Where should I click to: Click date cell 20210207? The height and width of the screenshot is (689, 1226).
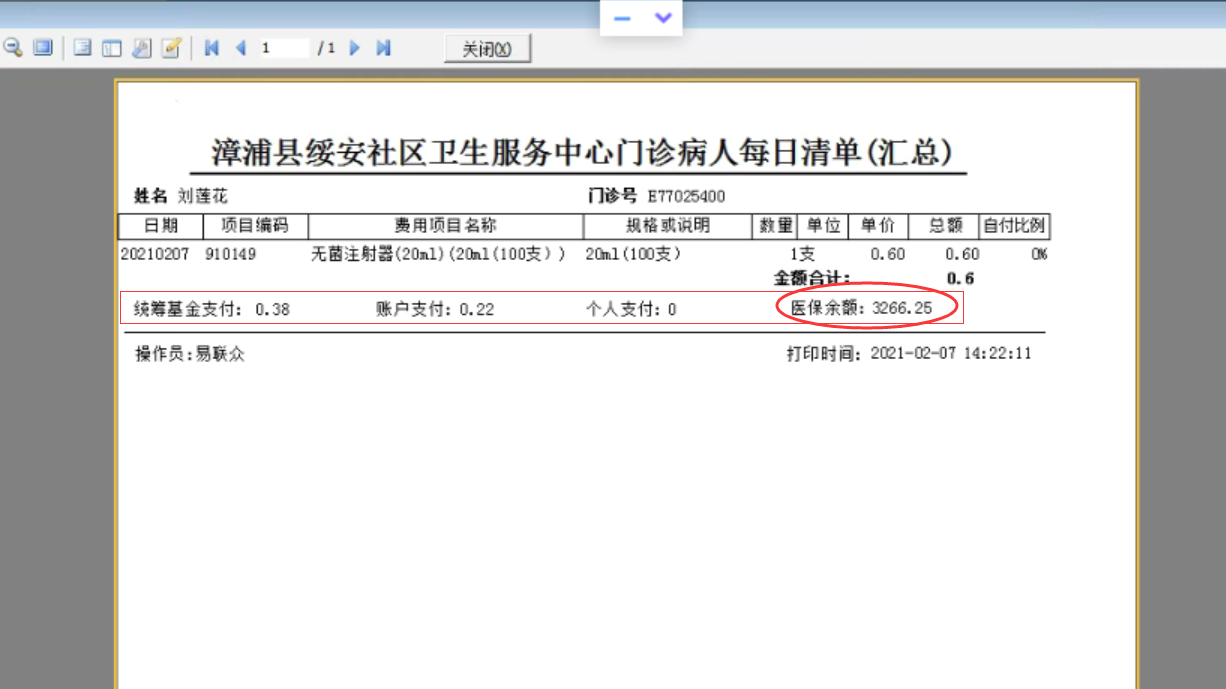coord(155,254)
